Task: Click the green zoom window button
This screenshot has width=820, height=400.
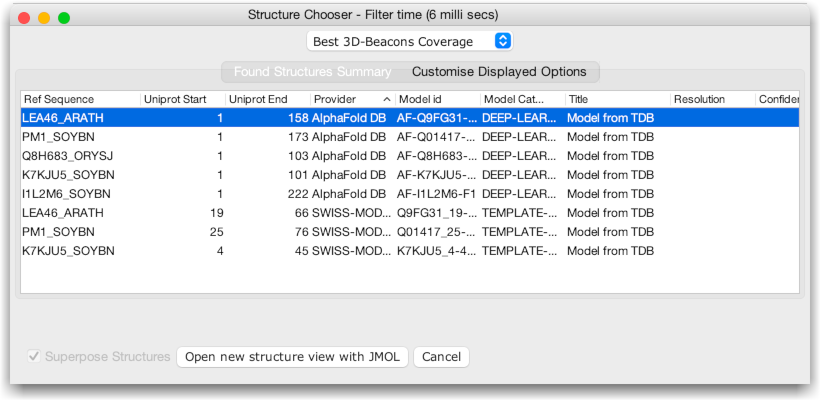Action: (64, 18)
